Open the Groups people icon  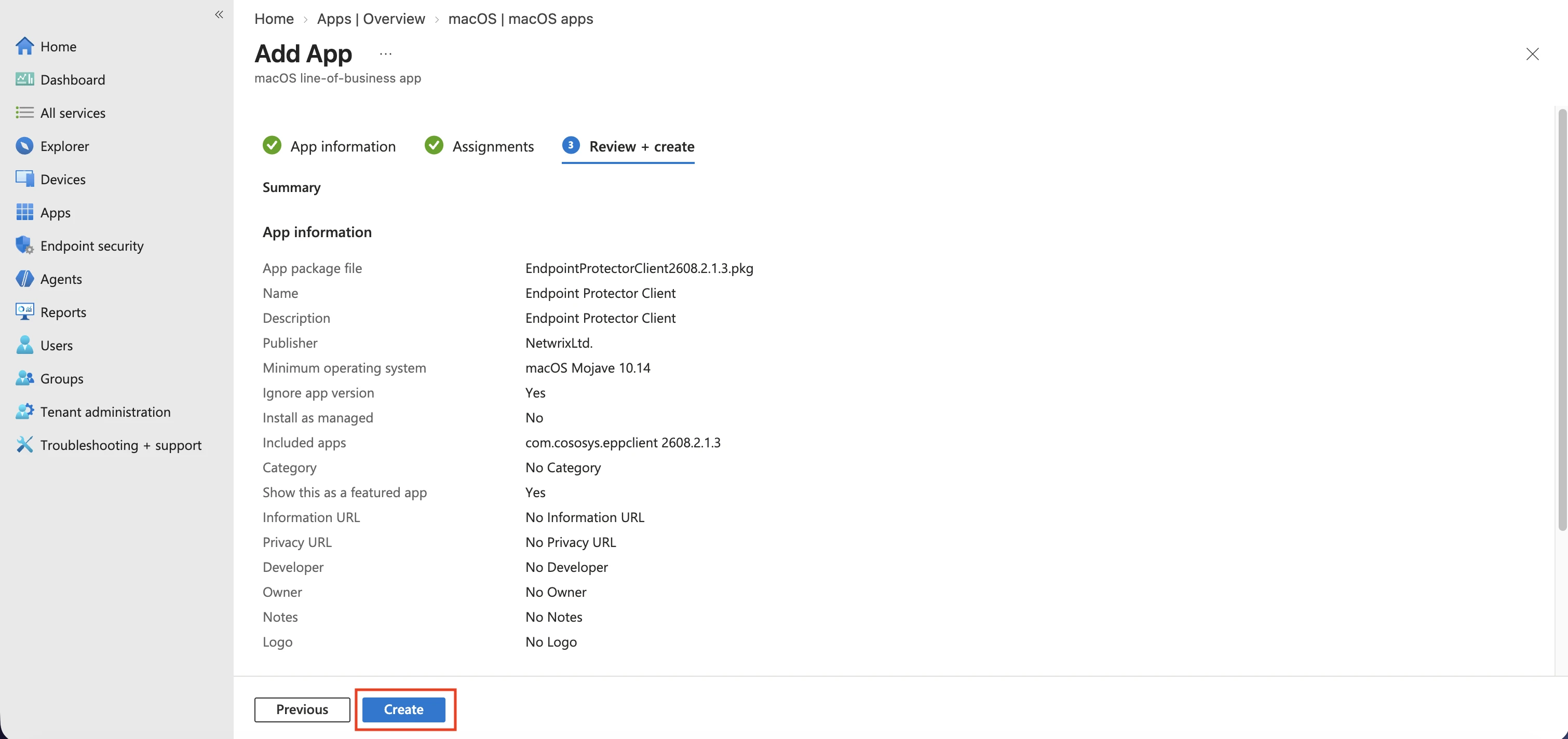[24, 378]
